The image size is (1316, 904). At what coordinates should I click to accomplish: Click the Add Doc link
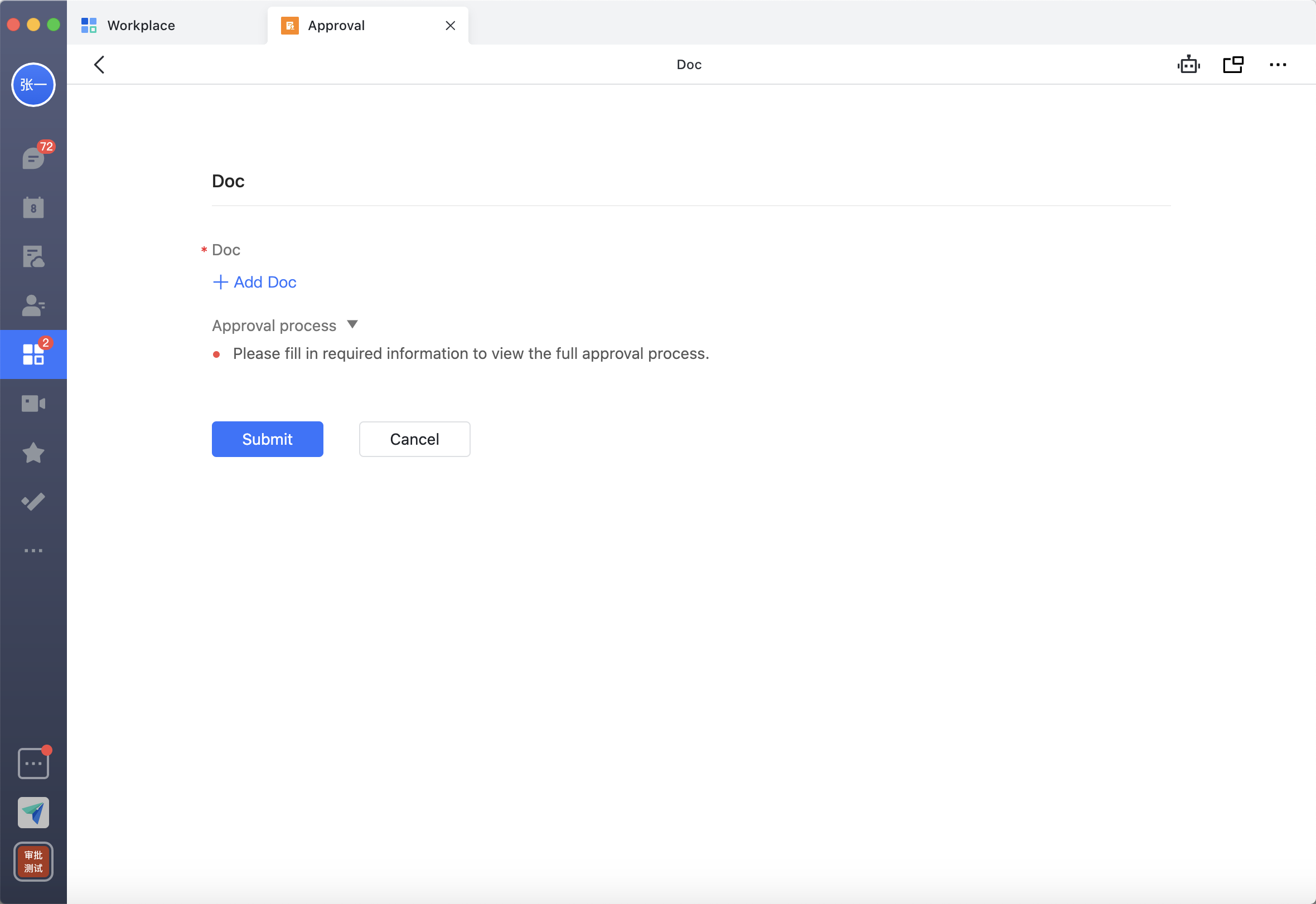(x=254, y=282)
